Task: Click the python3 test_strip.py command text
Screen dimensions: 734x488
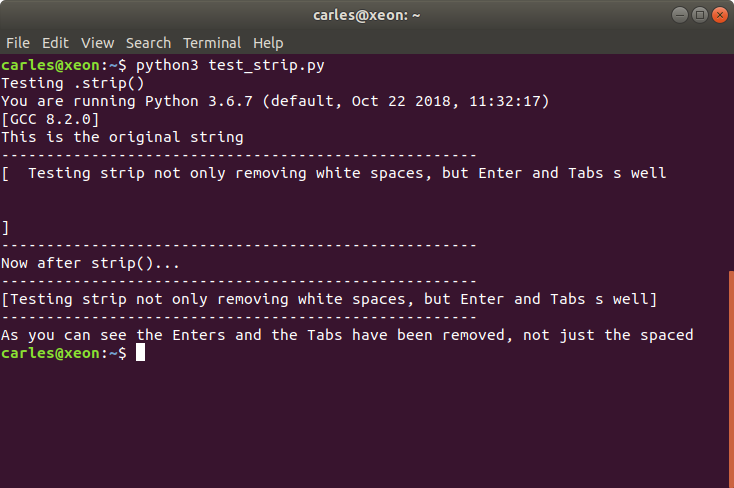Action: click(x=230, y=66)
